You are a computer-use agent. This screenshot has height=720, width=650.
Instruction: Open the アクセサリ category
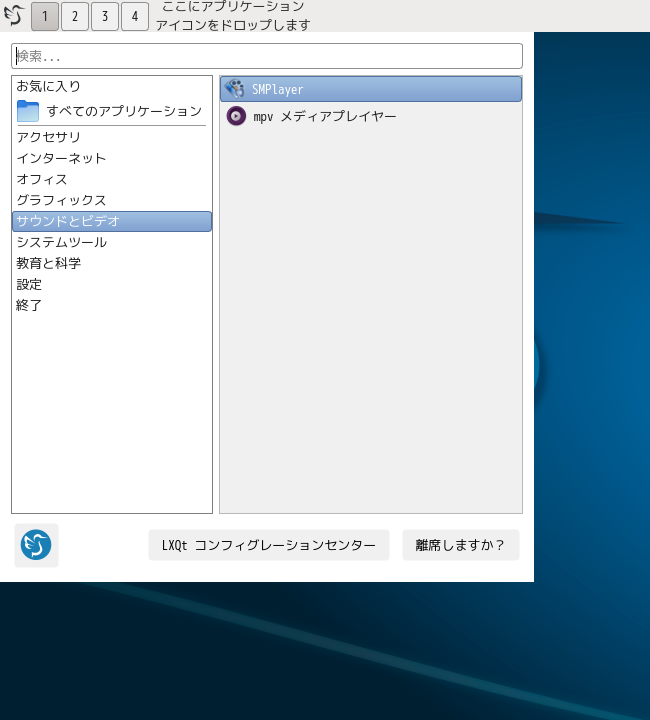(x=112, y=137)
